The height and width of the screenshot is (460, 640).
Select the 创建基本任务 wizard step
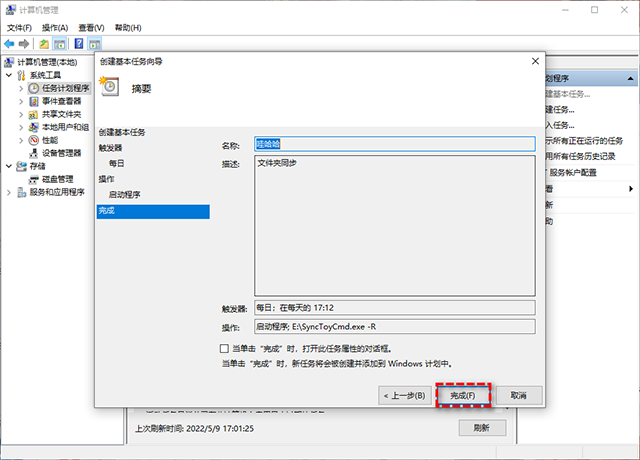point(122,132)
